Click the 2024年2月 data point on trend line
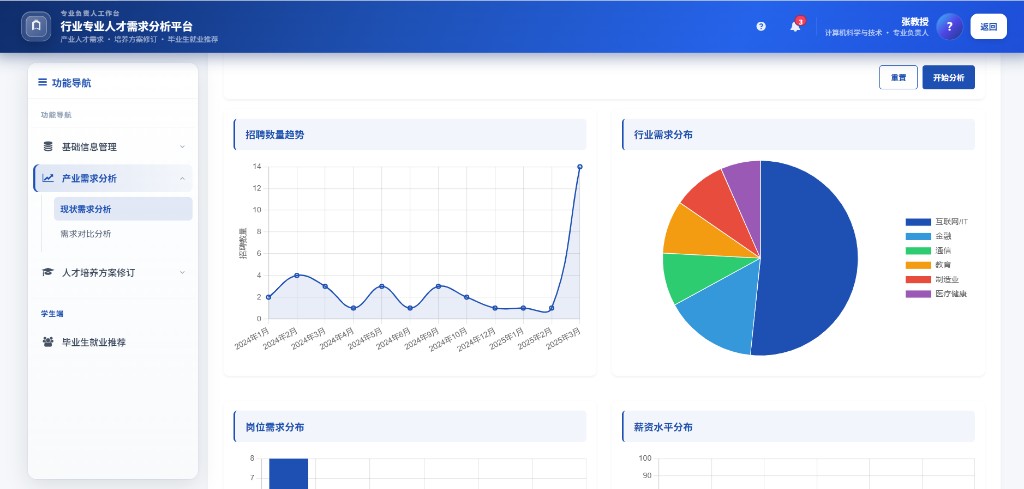The width and height of the screenshot is (1024, 489). pos(297,275)
